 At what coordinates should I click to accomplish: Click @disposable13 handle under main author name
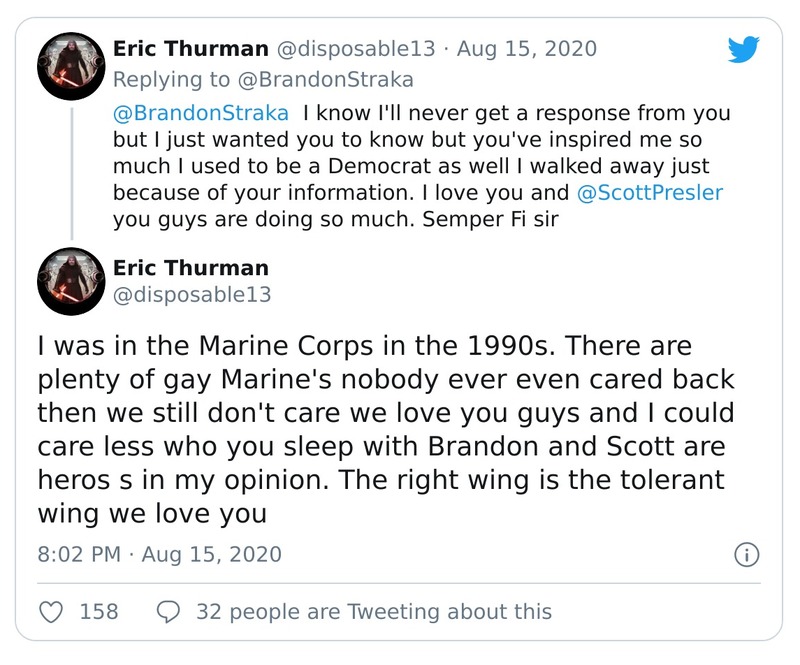pyautogui.click(x=191, y=295)
